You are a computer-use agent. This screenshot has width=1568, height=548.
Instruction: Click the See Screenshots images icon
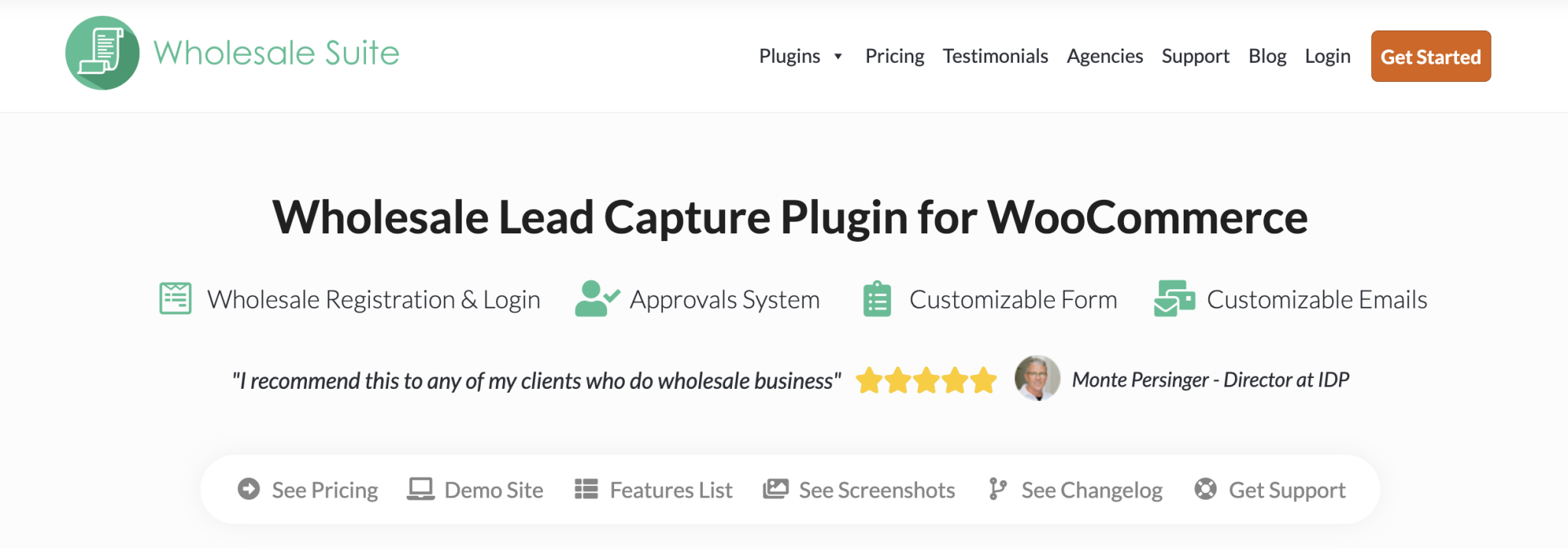point(776,489)
